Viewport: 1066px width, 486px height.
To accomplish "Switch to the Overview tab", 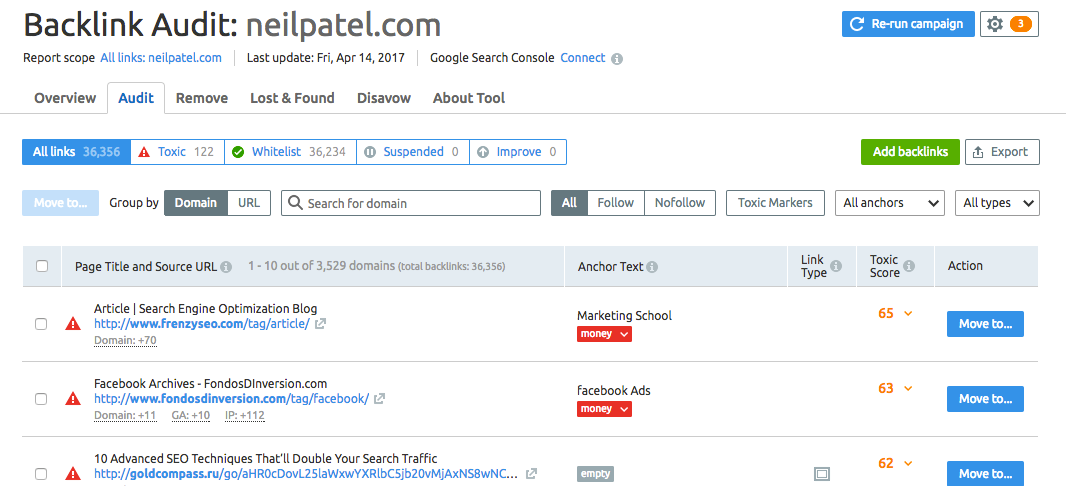I will [x=65, y=98].
